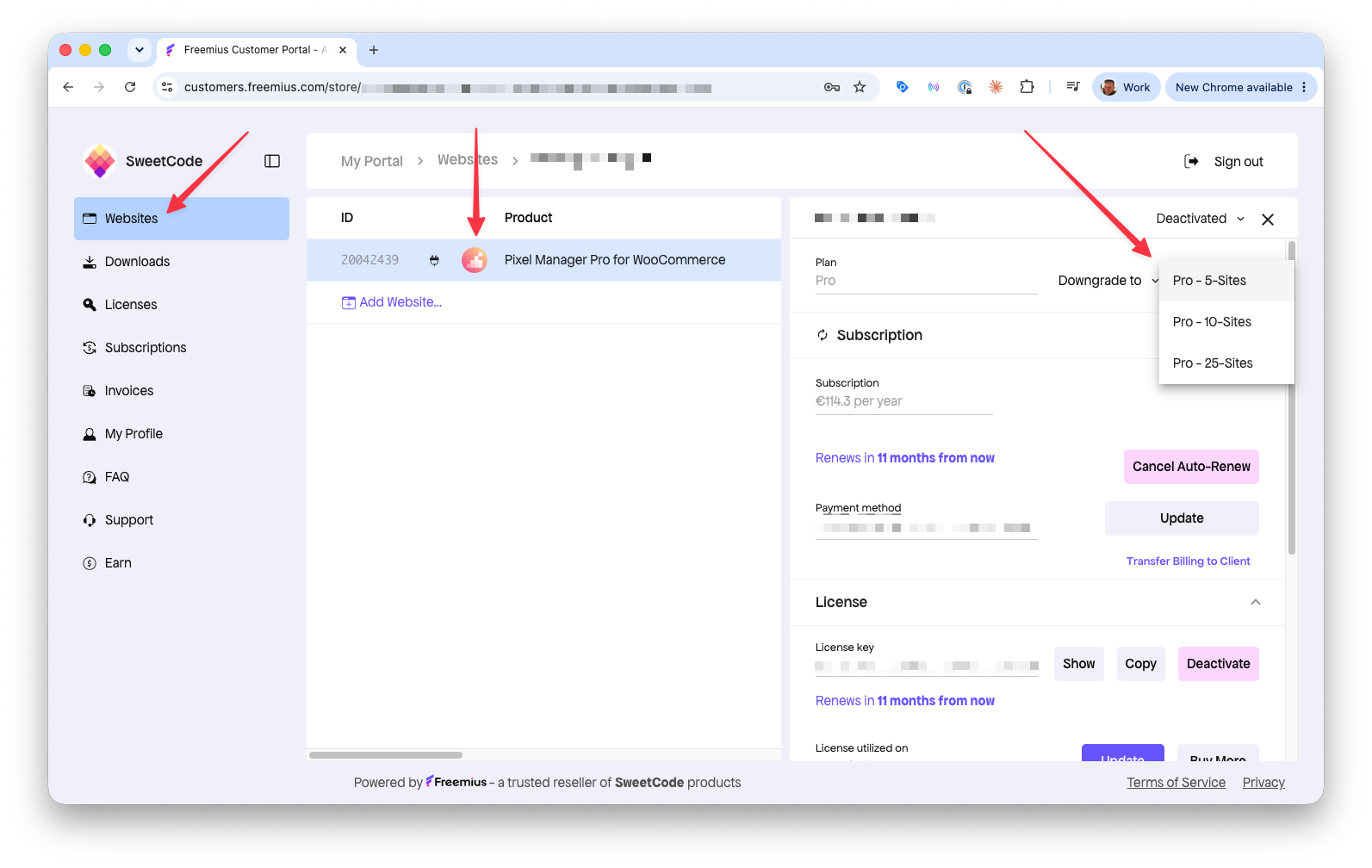Click Renews in 11 months under Subscription
The image size is (1372, 868).
coord(905,458)
